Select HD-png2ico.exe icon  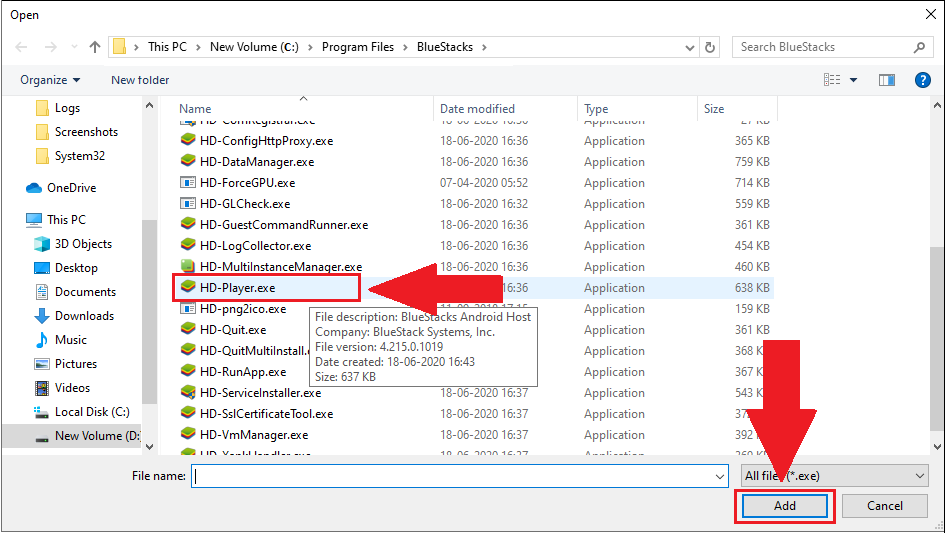[x=188, y=309]
